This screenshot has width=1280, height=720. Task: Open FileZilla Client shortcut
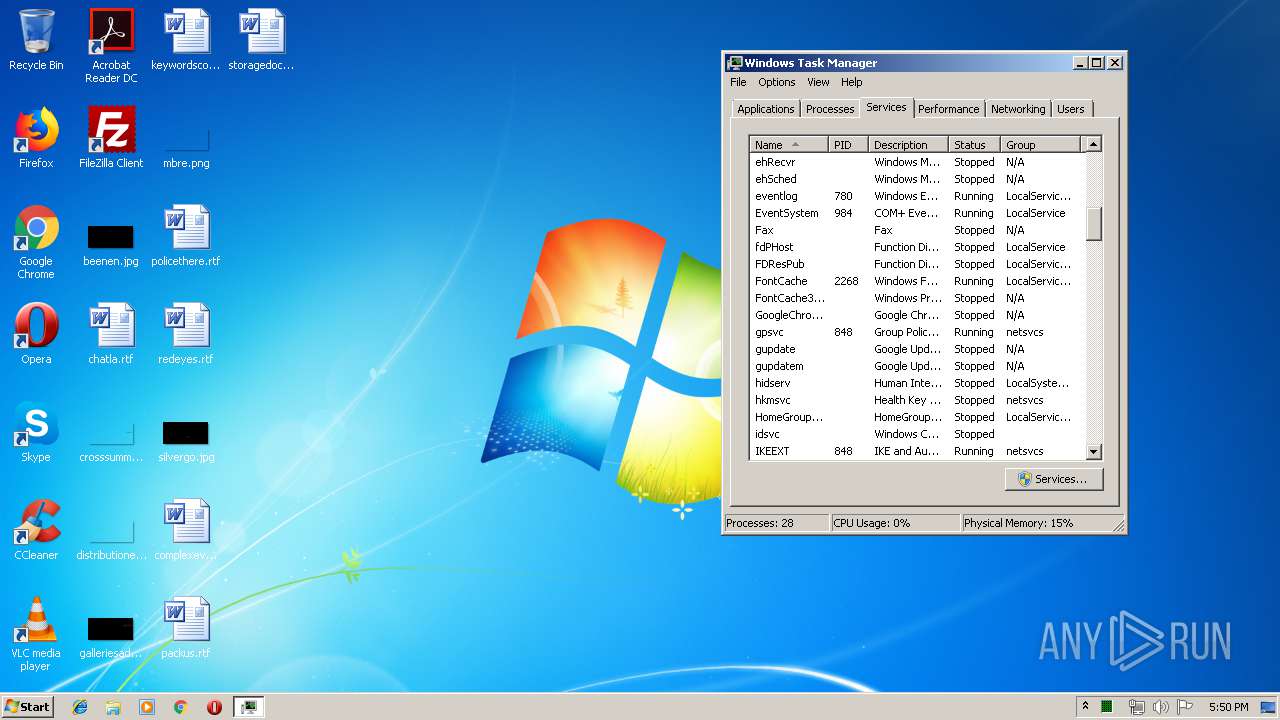click(111, 138)
